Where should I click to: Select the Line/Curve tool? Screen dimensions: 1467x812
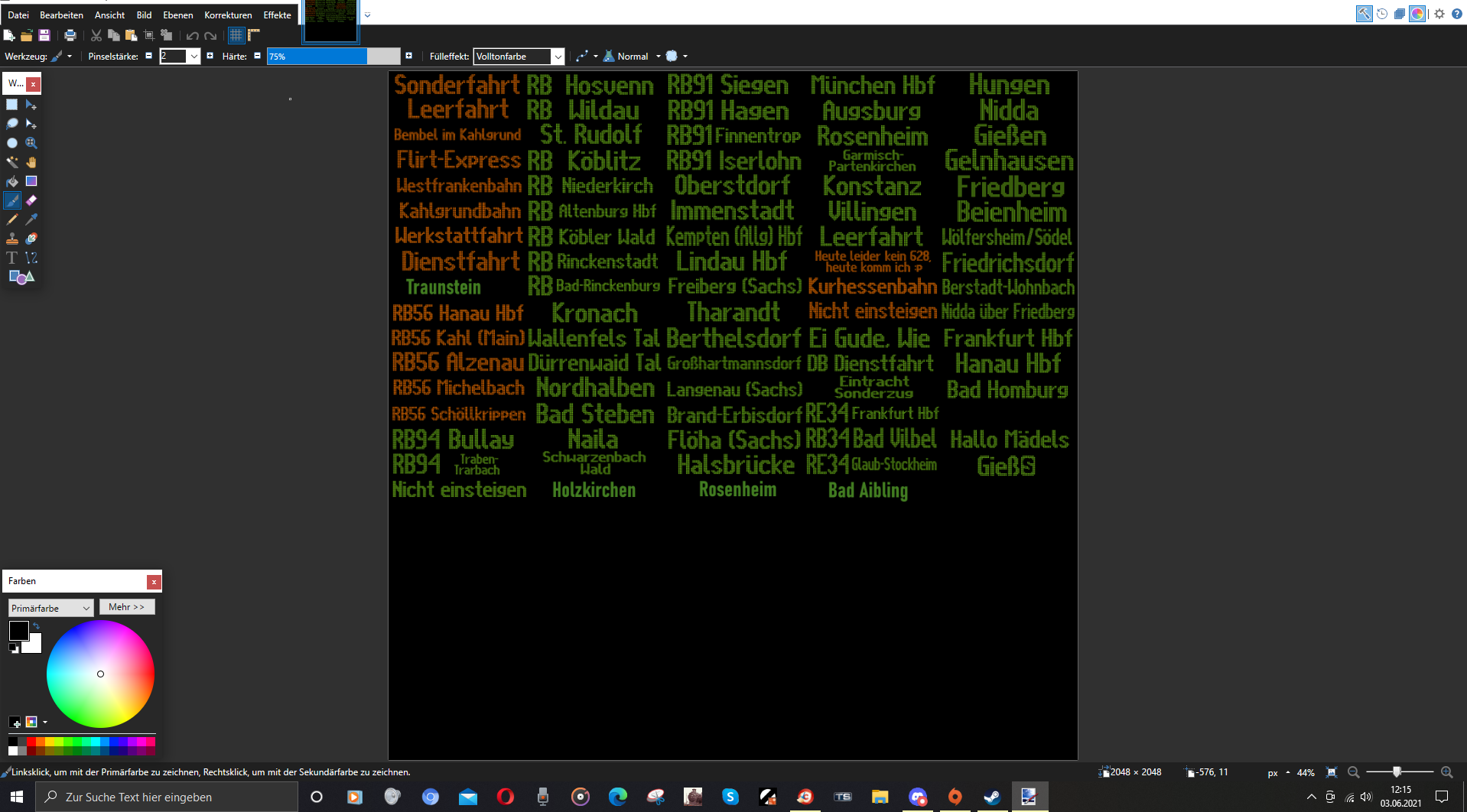(x=31, y=258)
